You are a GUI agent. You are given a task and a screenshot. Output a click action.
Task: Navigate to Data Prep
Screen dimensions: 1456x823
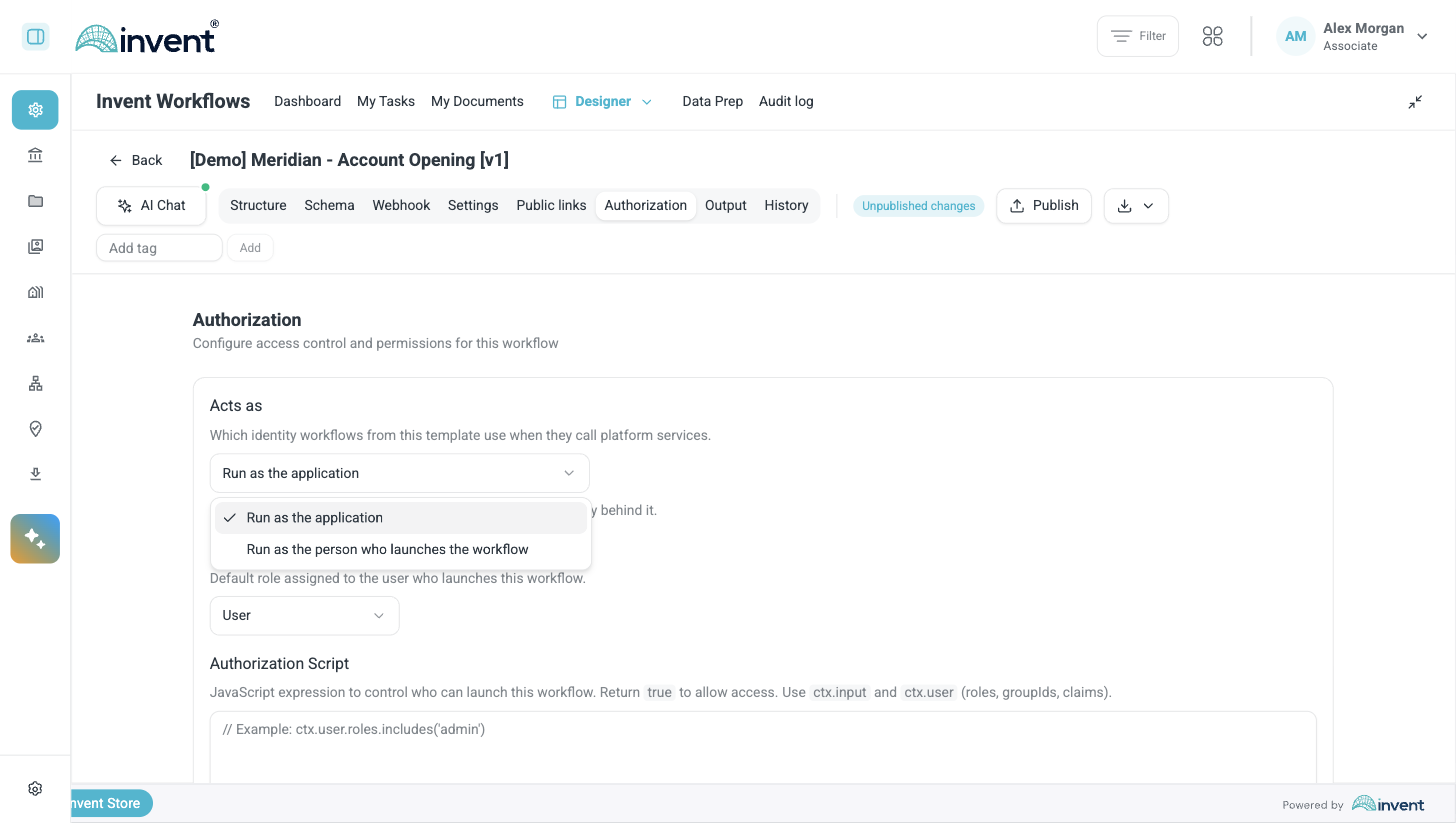coord(712,101)
